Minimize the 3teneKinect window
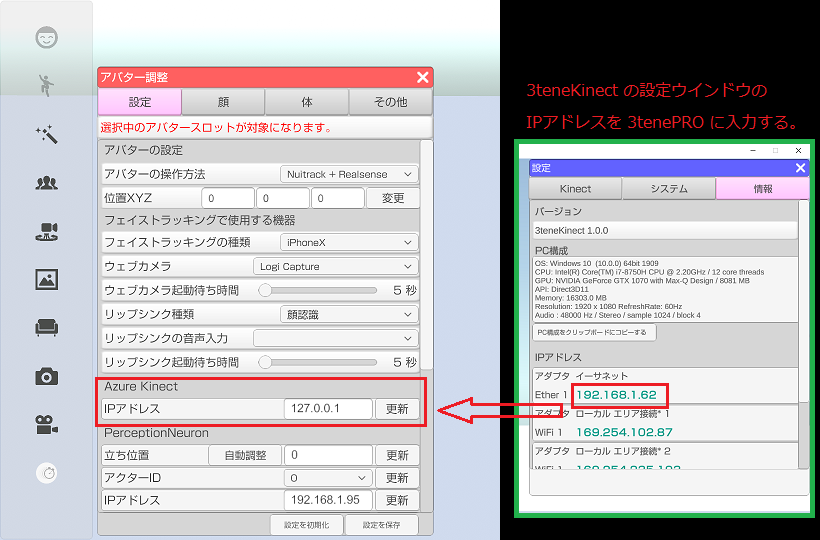This screenshot has width=820, height=540. tap(753, 151)
